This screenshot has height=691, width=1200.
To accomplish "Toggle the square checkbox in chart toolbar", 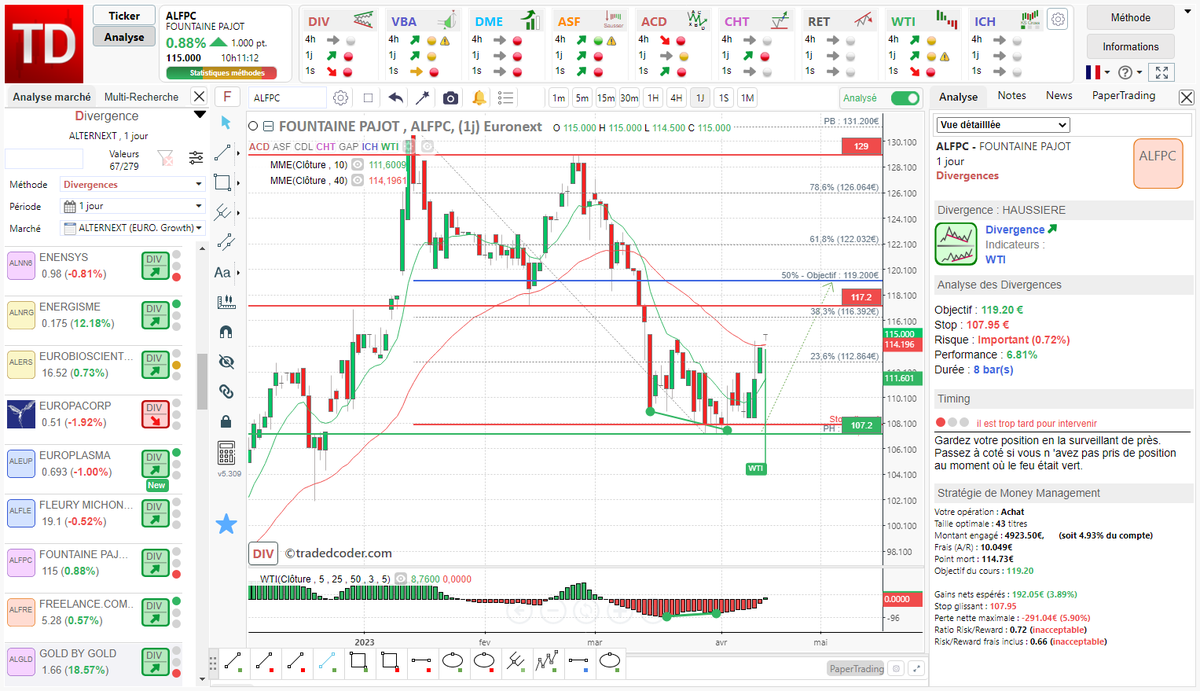I will [368, 98].
